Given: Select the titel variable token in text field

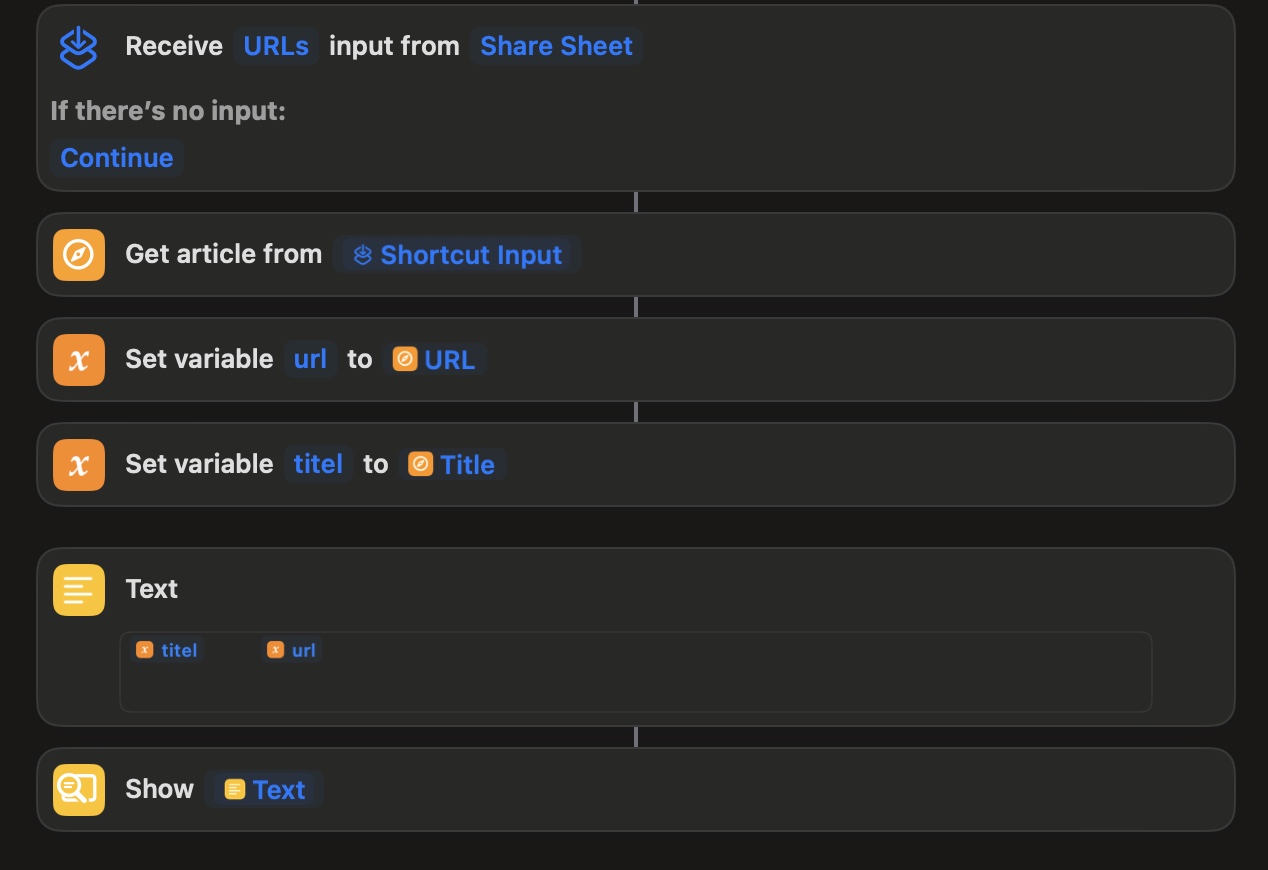Looking at the screenshot, I should tap(168, 651).
